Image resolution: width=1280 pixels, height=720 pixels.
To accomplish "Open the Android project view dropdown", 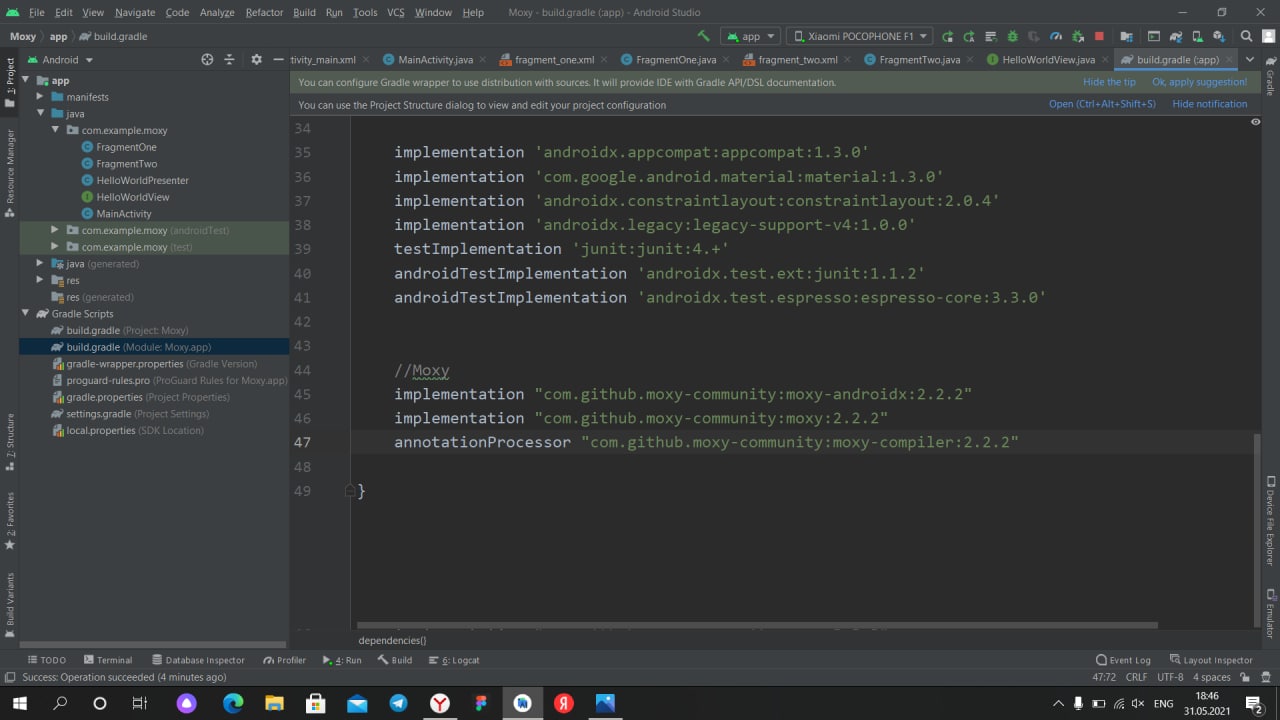I will (x=60, y=60).
